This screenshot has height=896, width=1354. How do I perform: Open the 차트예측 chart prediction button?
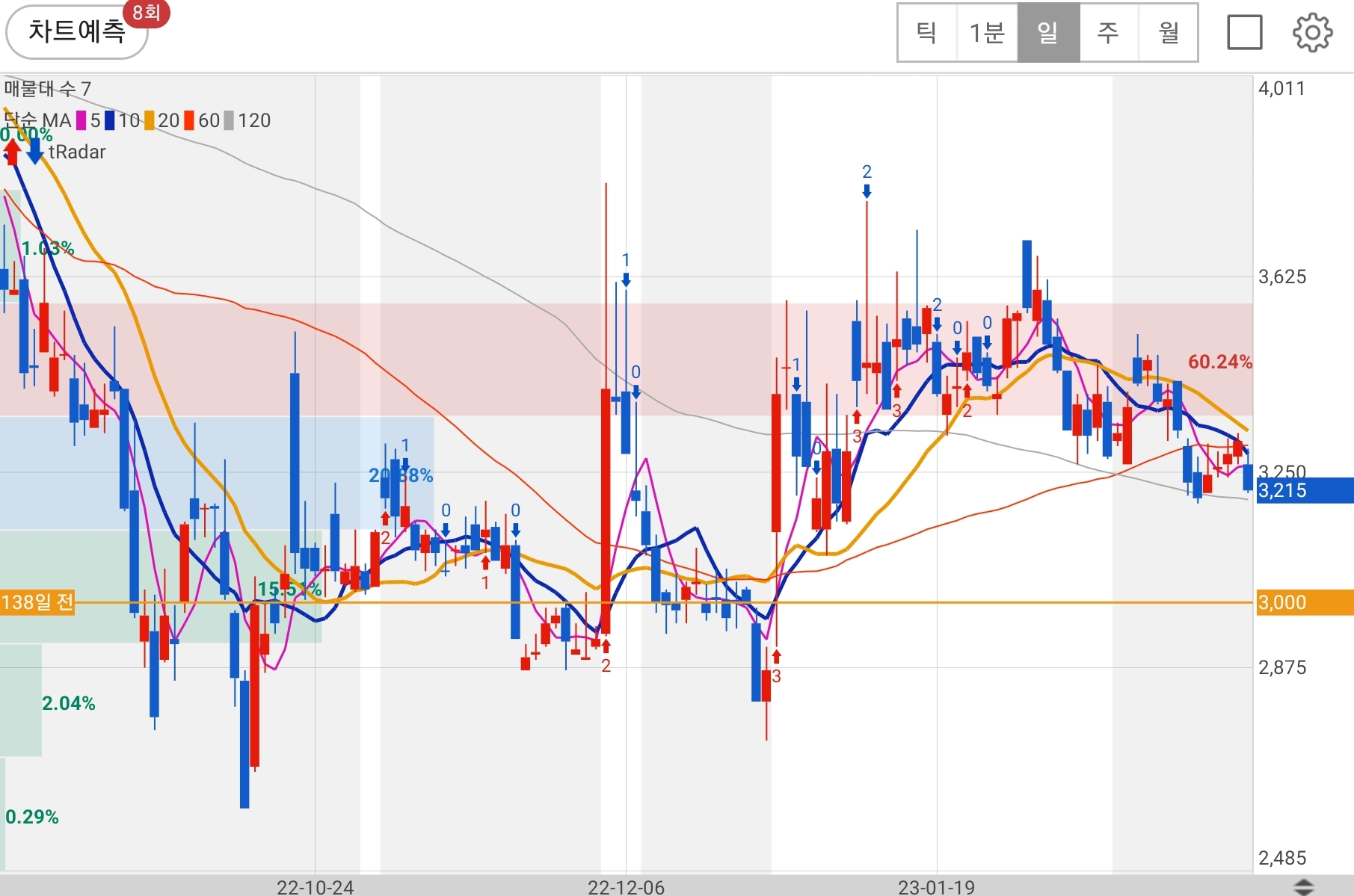(76, 32)
